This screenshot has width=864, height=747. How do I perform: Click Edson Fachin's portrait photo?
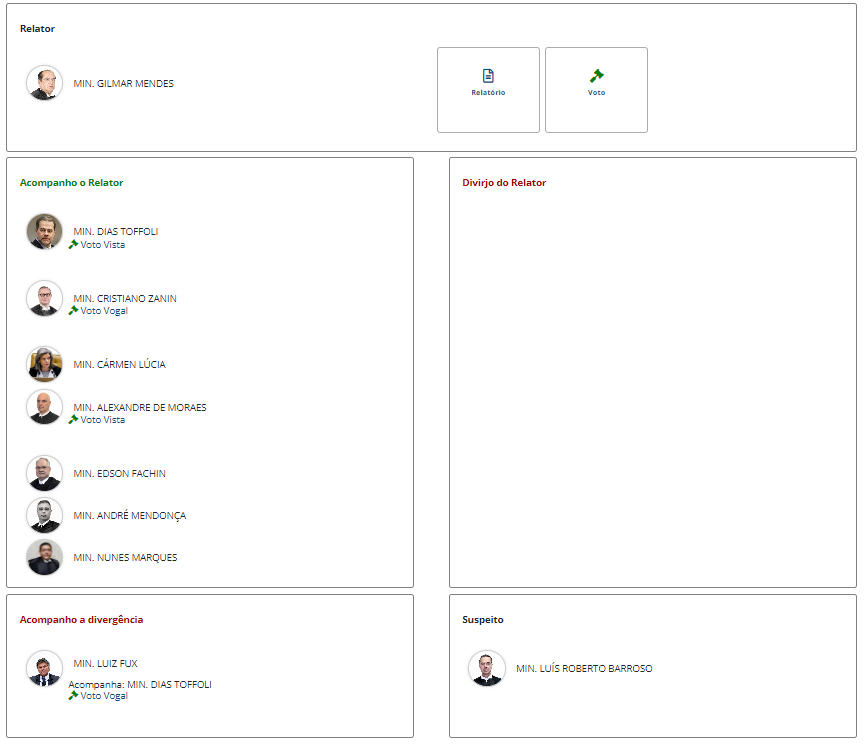pos(44,473)
